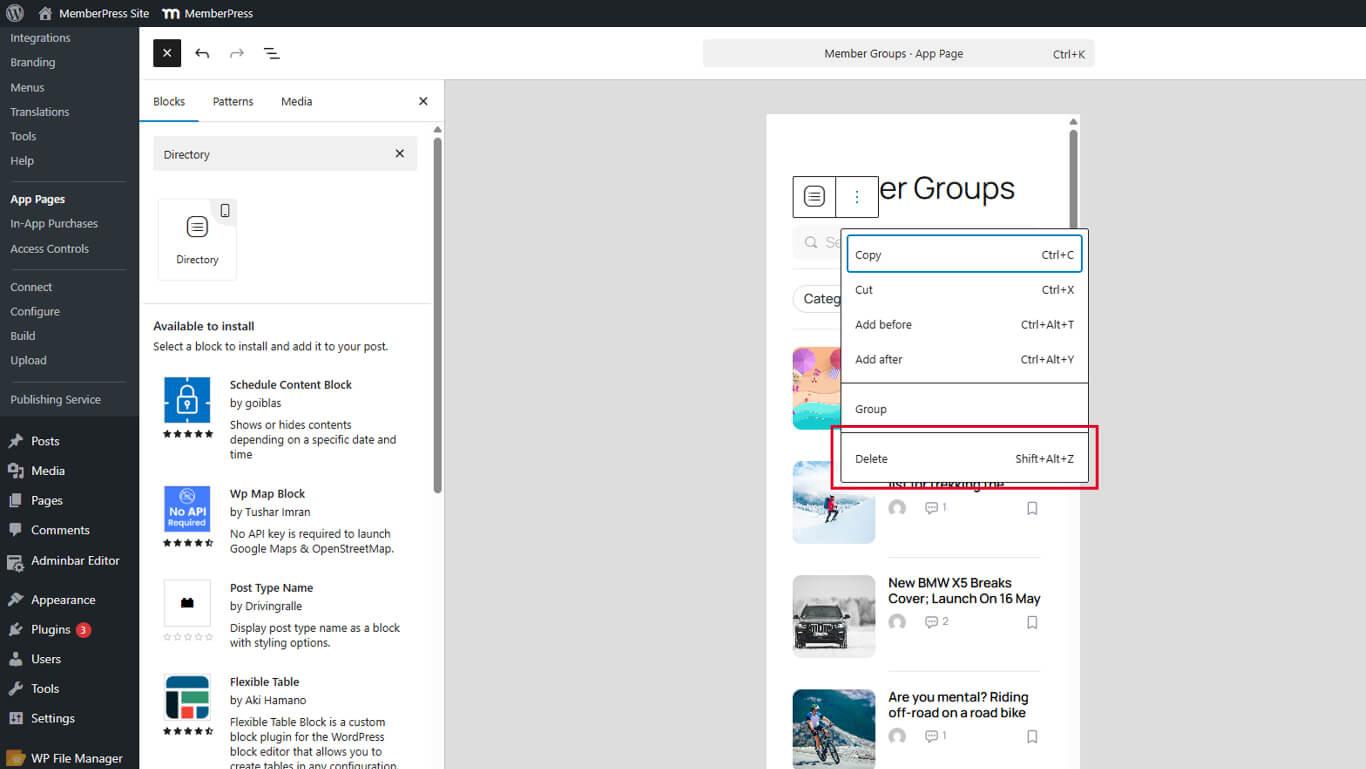Click the Directory block type toolbar icon
The height and width of the screenshot is (769, 1366).
[814, 197]
